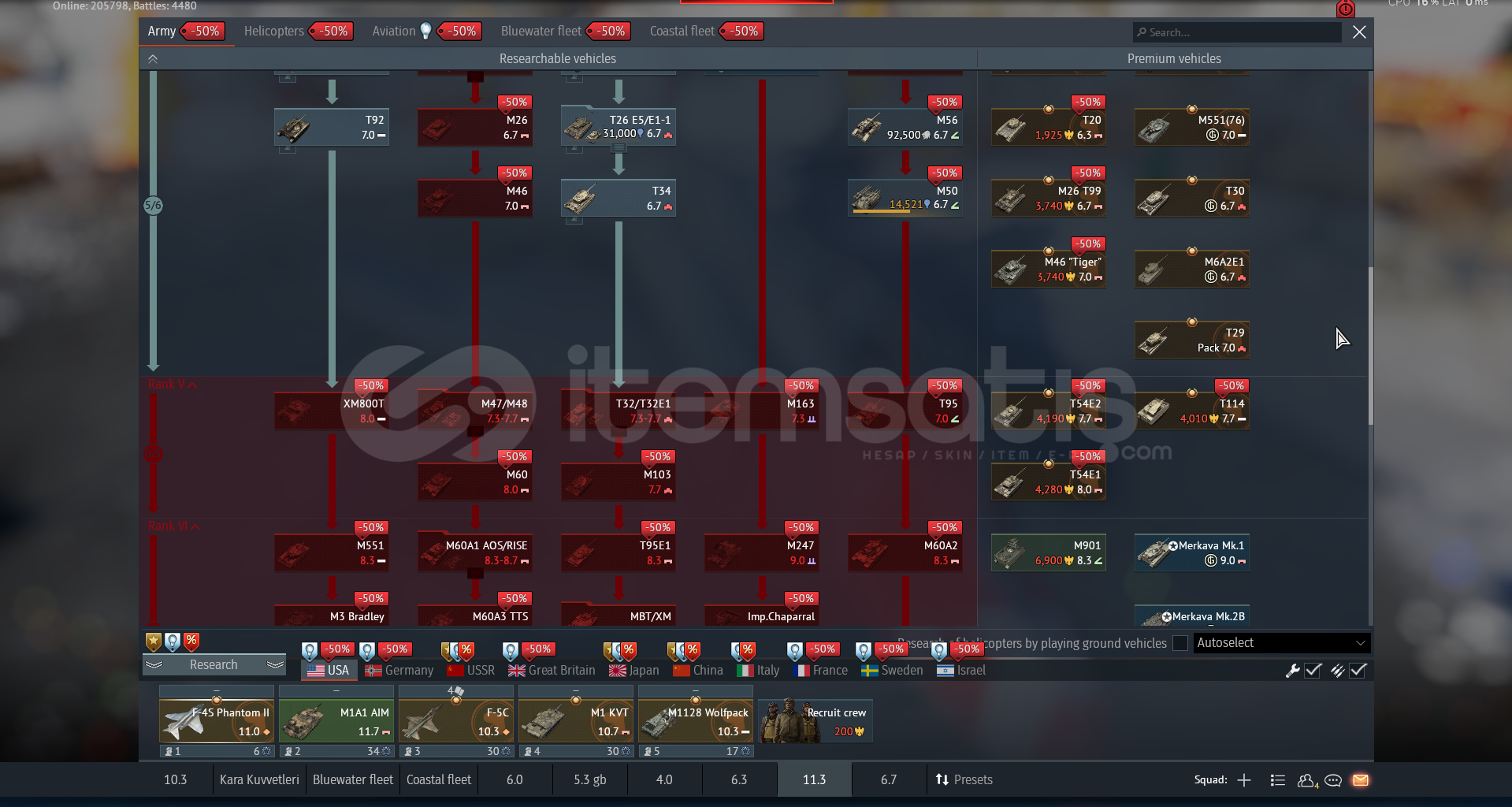Select the M60A2 vehicle card

tap(905, 552)
